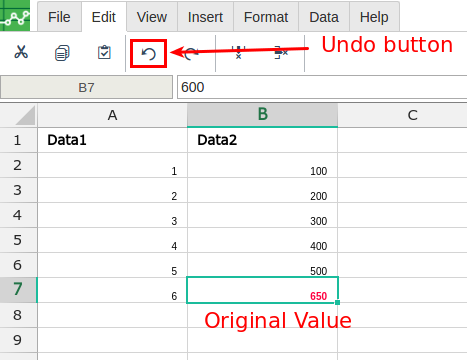The height and width of the screenshot is (360, 467).
Task: Select the cell containing 650
Action: [x=263, y=290]
